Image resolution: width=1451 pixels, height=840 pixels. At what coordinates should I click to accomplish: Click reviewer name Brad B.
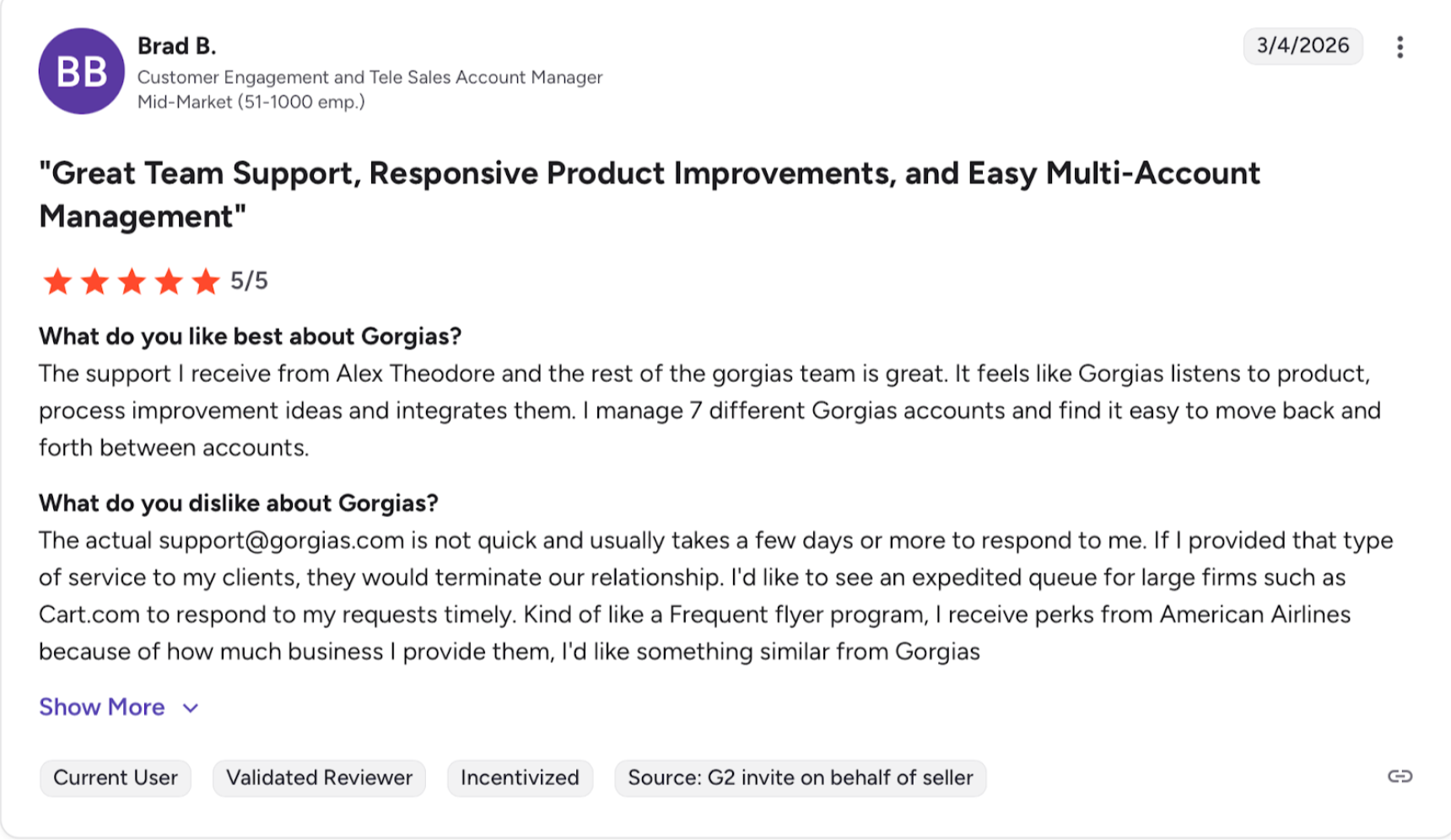pos(176,46)
